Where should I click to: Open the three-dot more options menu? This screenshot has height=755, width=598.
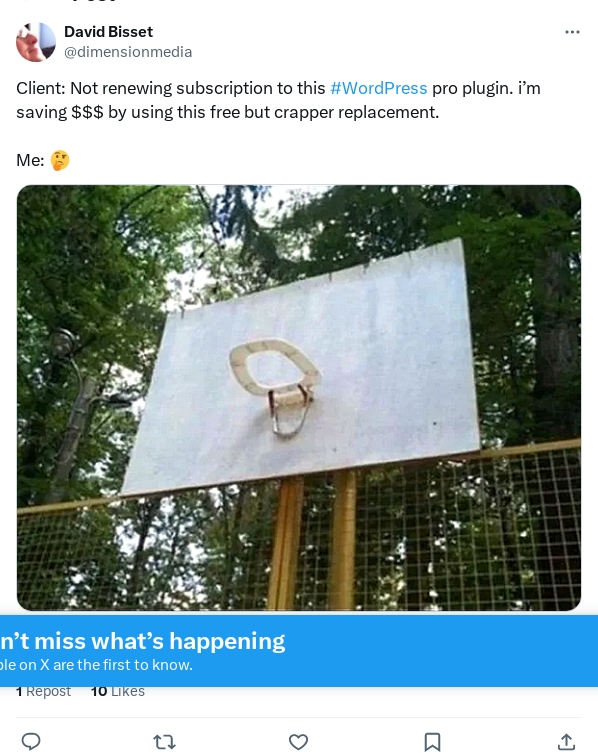pos(572,32)
